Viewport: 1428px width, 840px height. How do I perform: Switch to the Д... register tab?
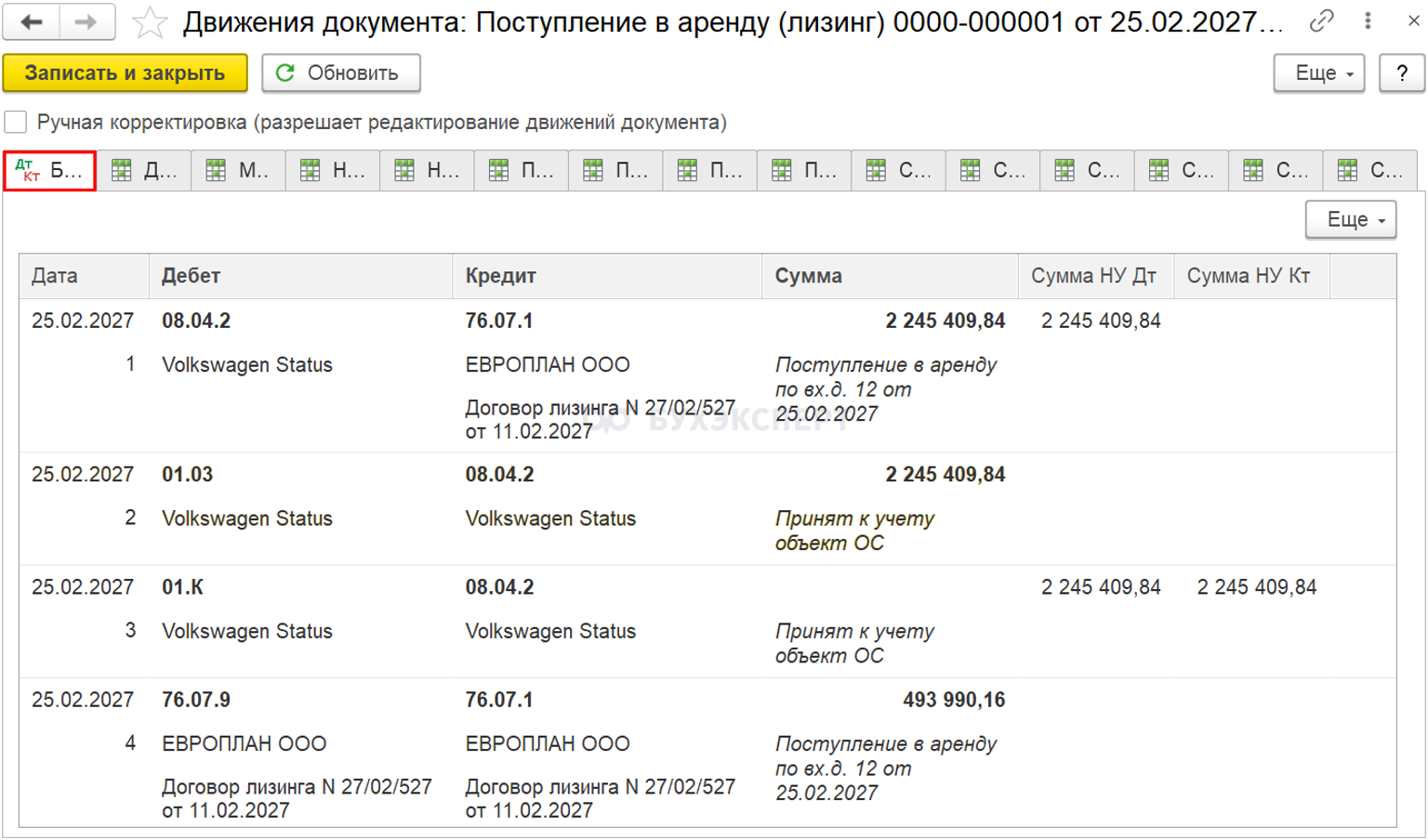click(x=144, y=170)
